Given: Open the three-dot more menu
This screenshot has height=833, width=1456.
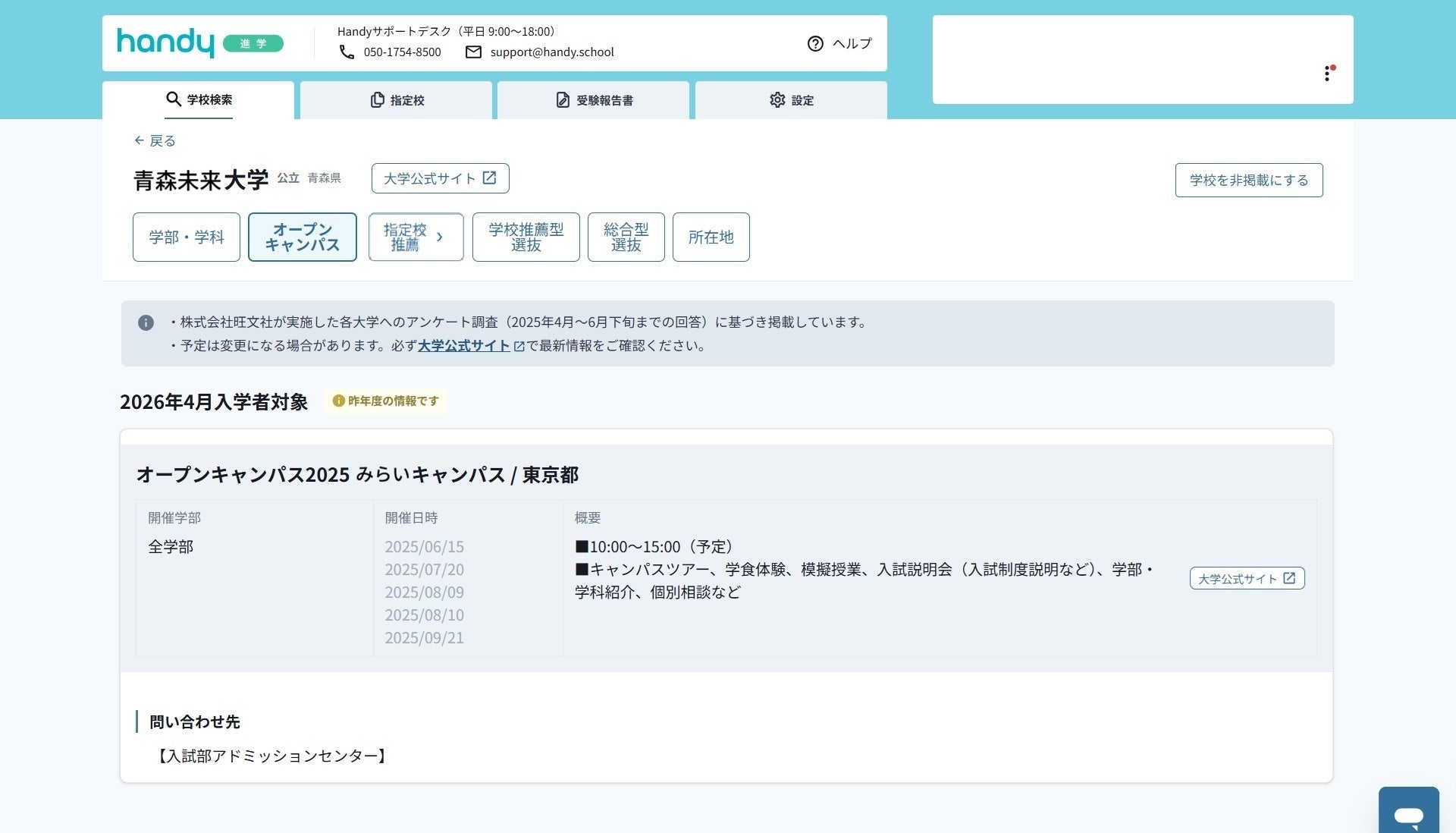Looking at the screenshot, I should click(1326, 74).
